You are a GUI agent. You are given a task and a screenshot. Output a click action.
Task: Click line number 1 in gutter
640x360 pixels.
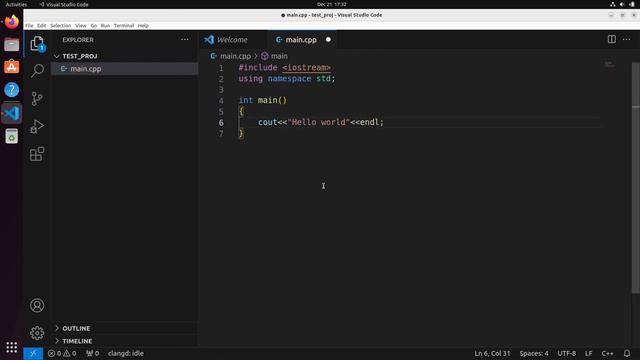pos(221,68)
